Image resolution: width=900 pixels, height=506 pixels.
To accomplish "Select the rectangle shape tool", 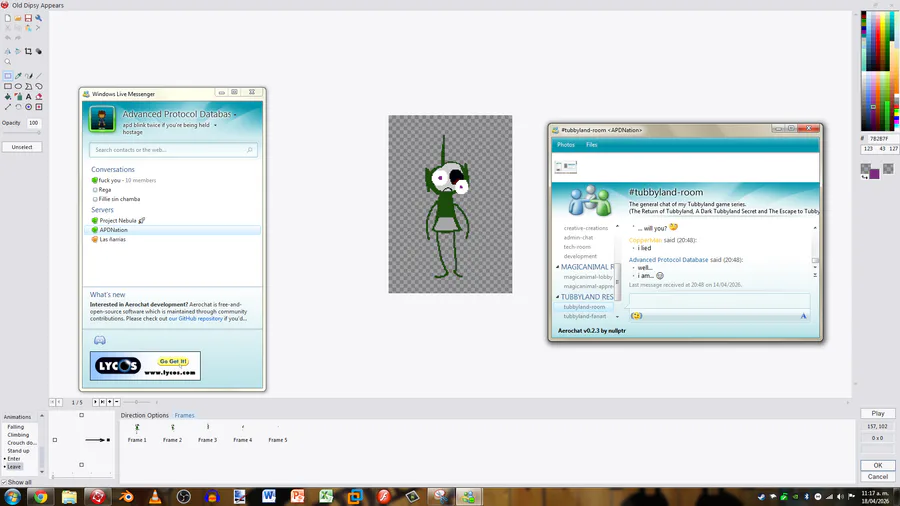I will click(x=8, y=86).
